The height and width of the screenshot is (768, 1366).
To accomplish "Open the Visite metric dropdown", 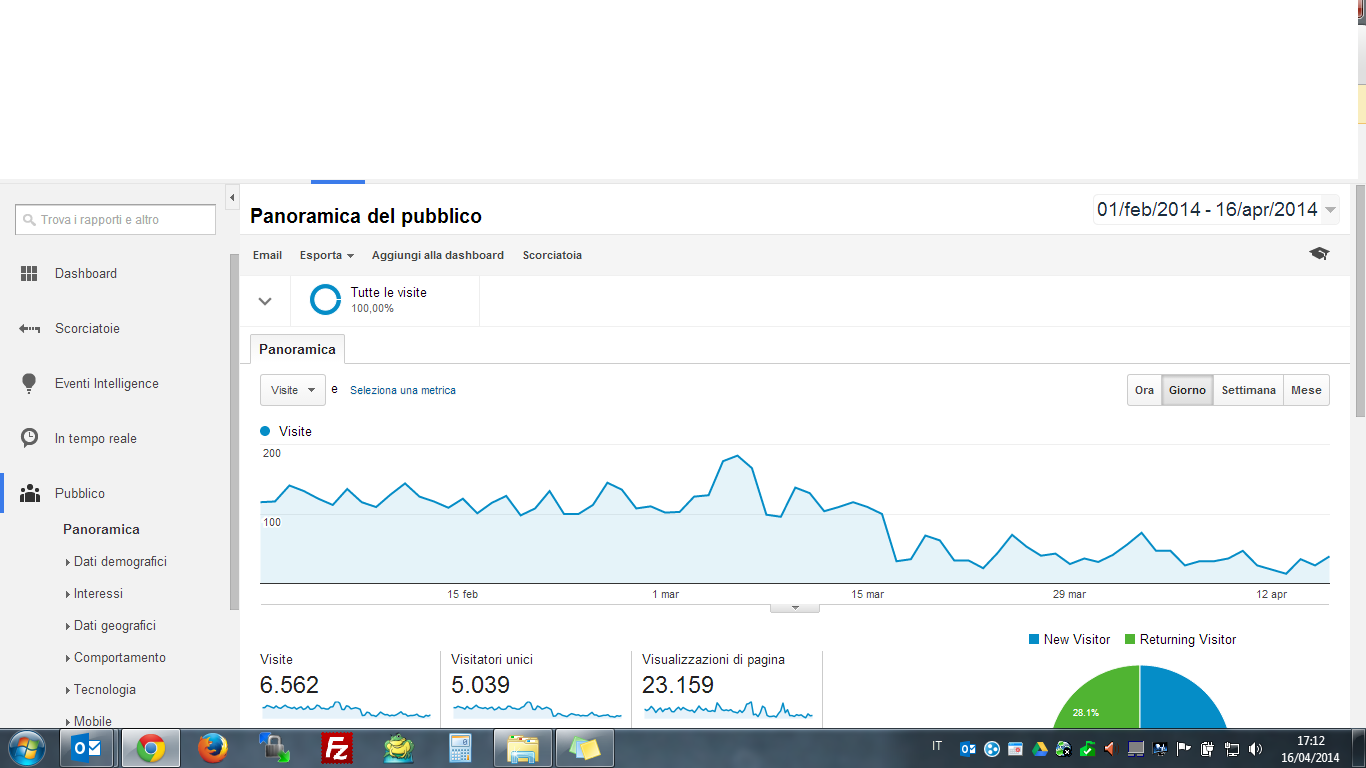I will click(x=293, y=390).
